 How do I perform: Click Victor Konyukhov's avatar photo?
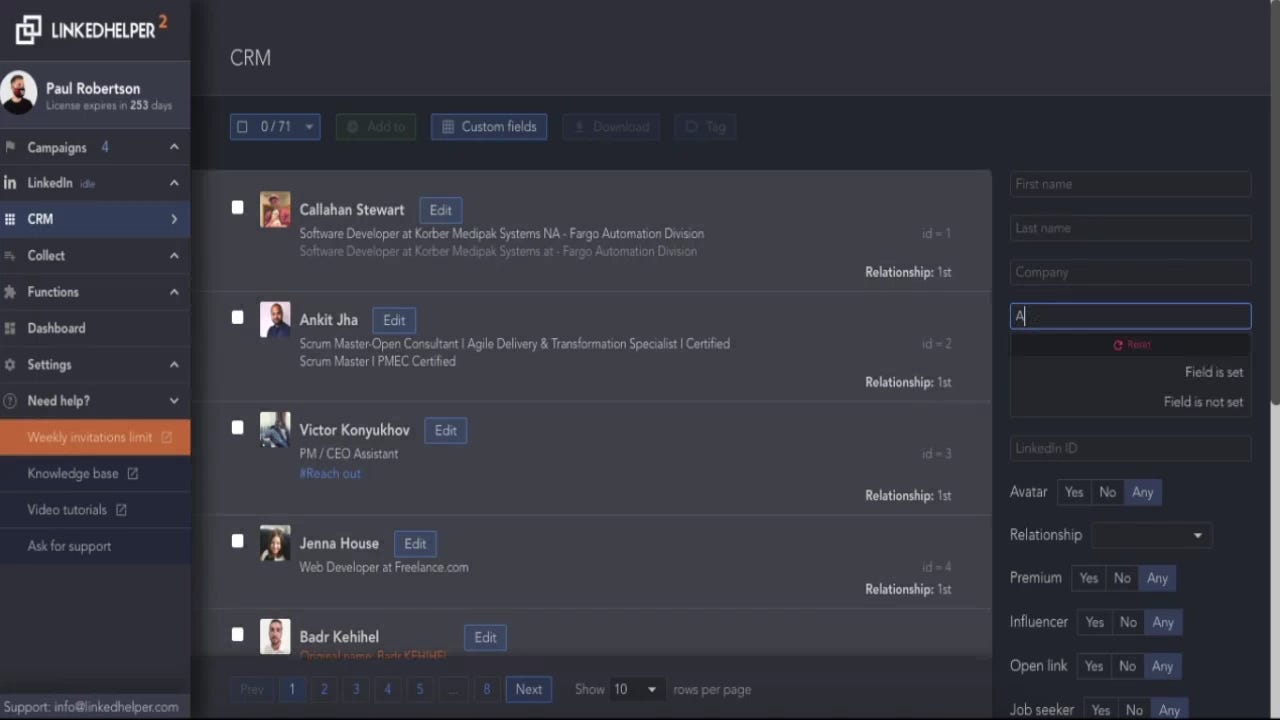[275, 429]
